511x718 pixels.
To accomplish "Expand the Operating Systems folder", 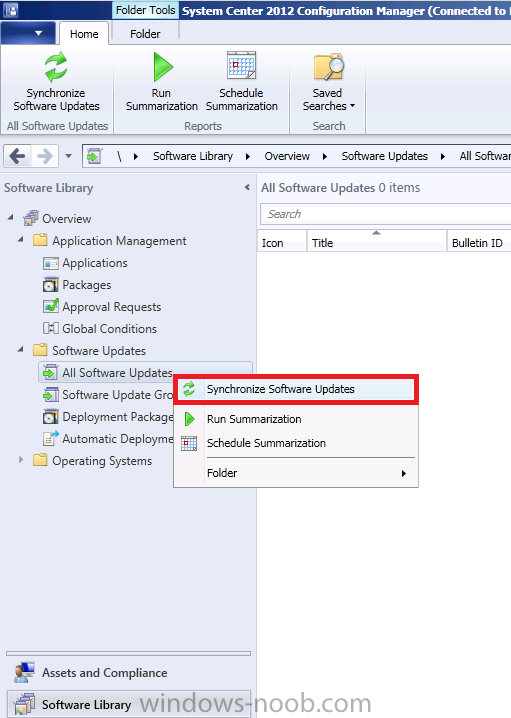I will point(21,460).
